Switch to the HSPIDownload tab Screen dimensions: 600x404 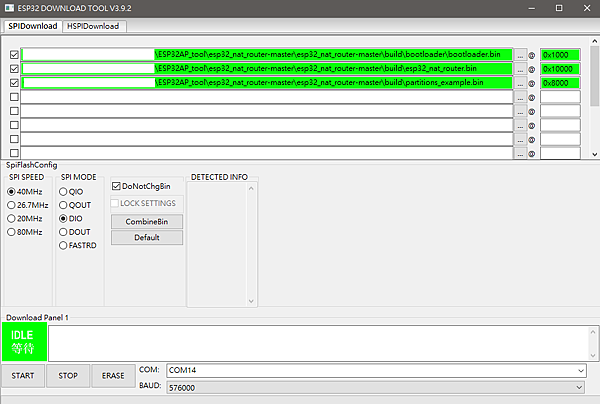coord(93,26)
